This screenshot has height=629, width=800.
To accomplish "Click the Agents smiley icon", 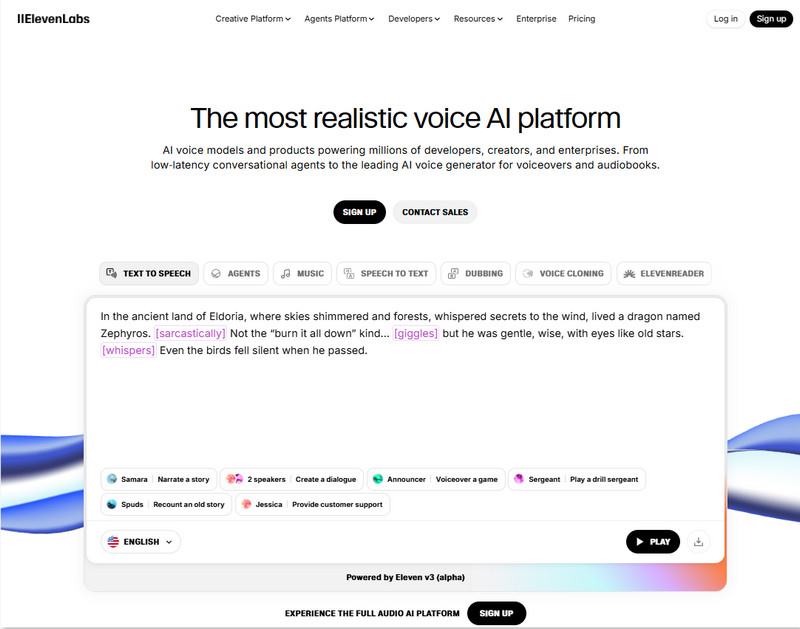I will coord(215,272).
